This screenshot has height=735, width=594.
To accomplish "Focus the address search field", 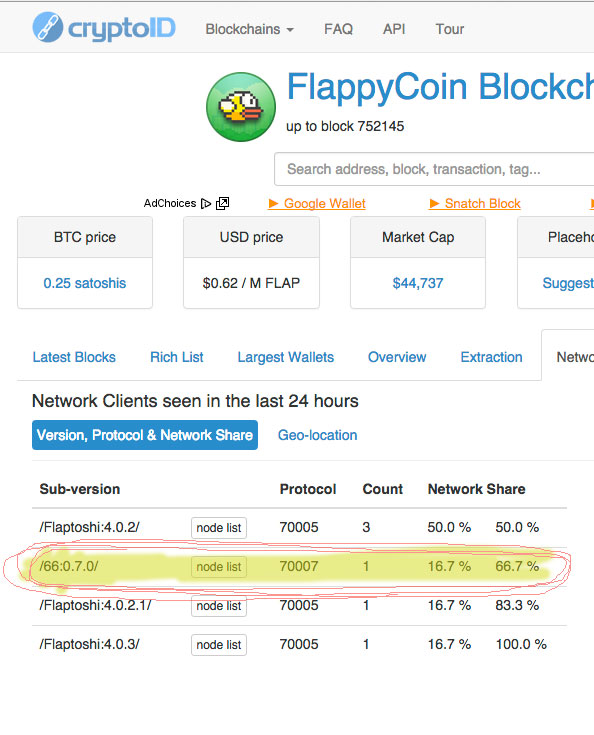I will coord(434,169).
